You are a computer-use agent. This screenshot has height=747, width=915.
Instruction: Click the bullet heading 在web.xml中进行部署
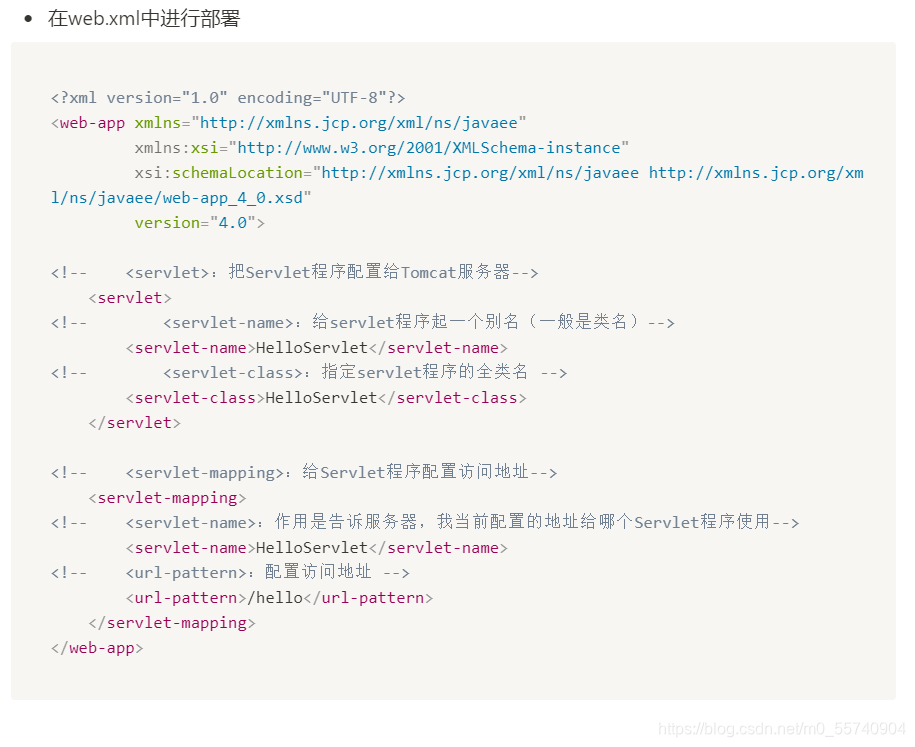tap(144, 19)
